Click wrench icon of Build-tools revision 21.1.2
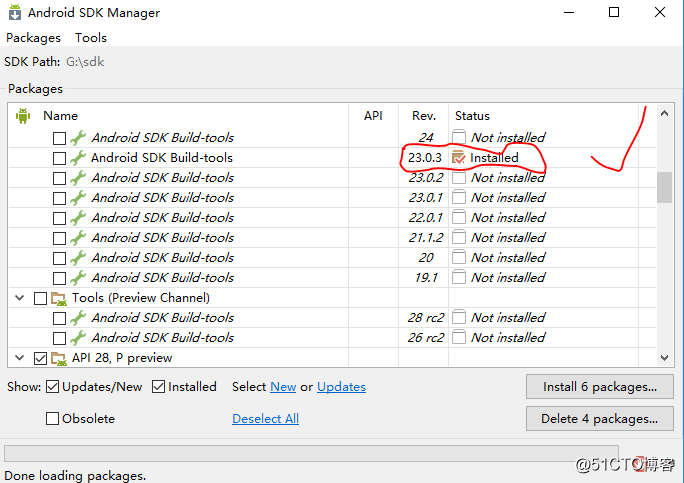 pyautogui.click(x=78, y=238)
